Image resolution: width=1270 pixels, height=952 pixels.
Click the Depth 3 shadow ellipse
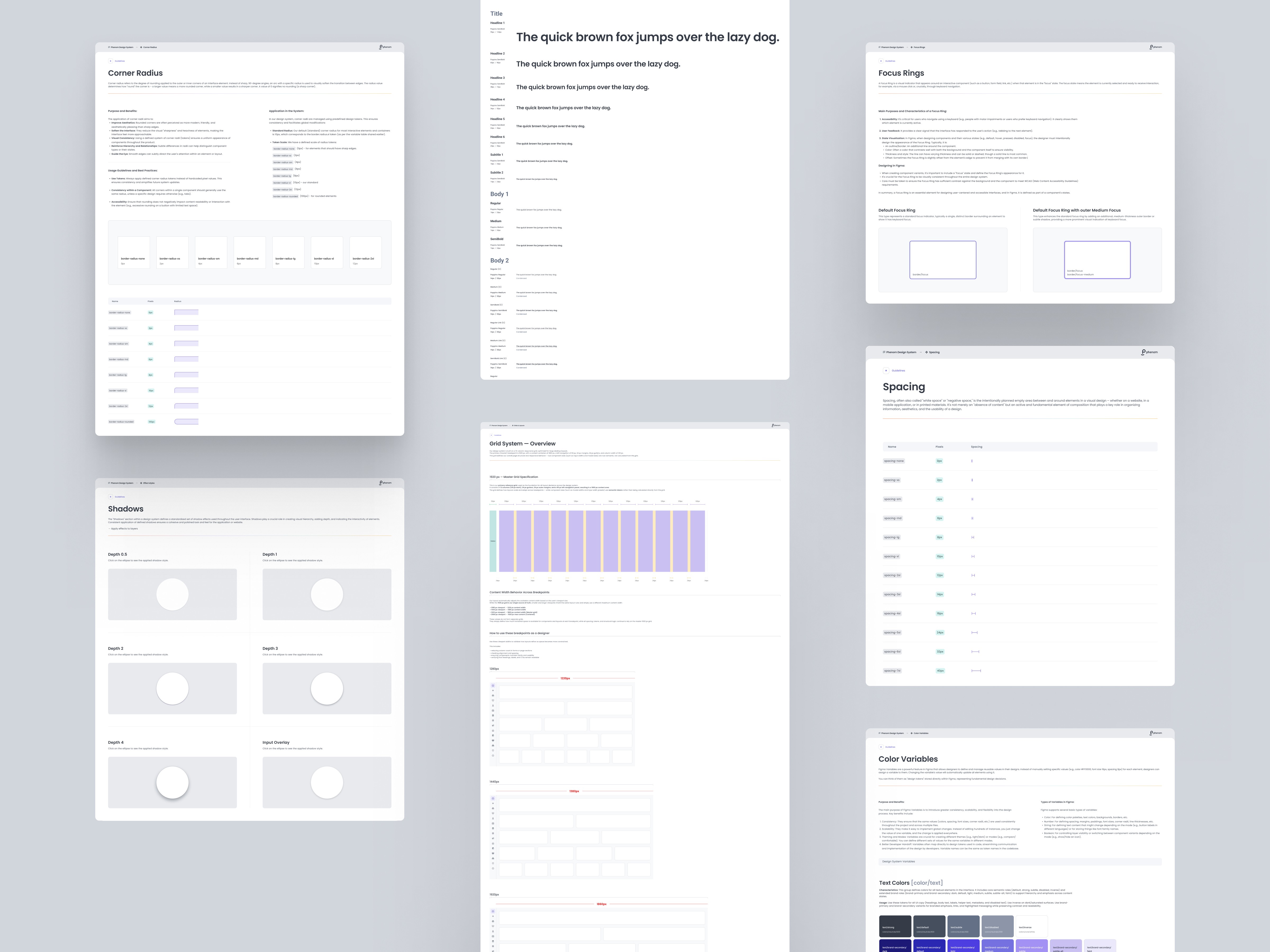point(327,689)
